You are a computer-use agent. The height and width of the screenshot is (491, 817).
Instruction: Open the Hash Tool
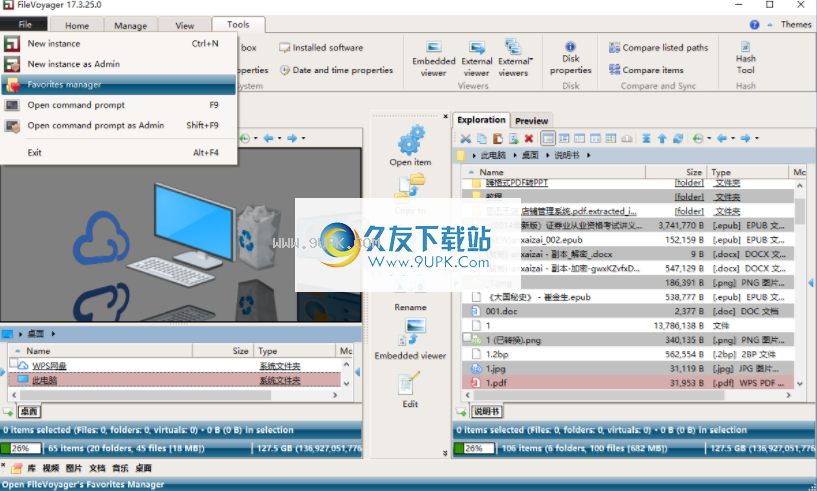(x=746, y=58)
